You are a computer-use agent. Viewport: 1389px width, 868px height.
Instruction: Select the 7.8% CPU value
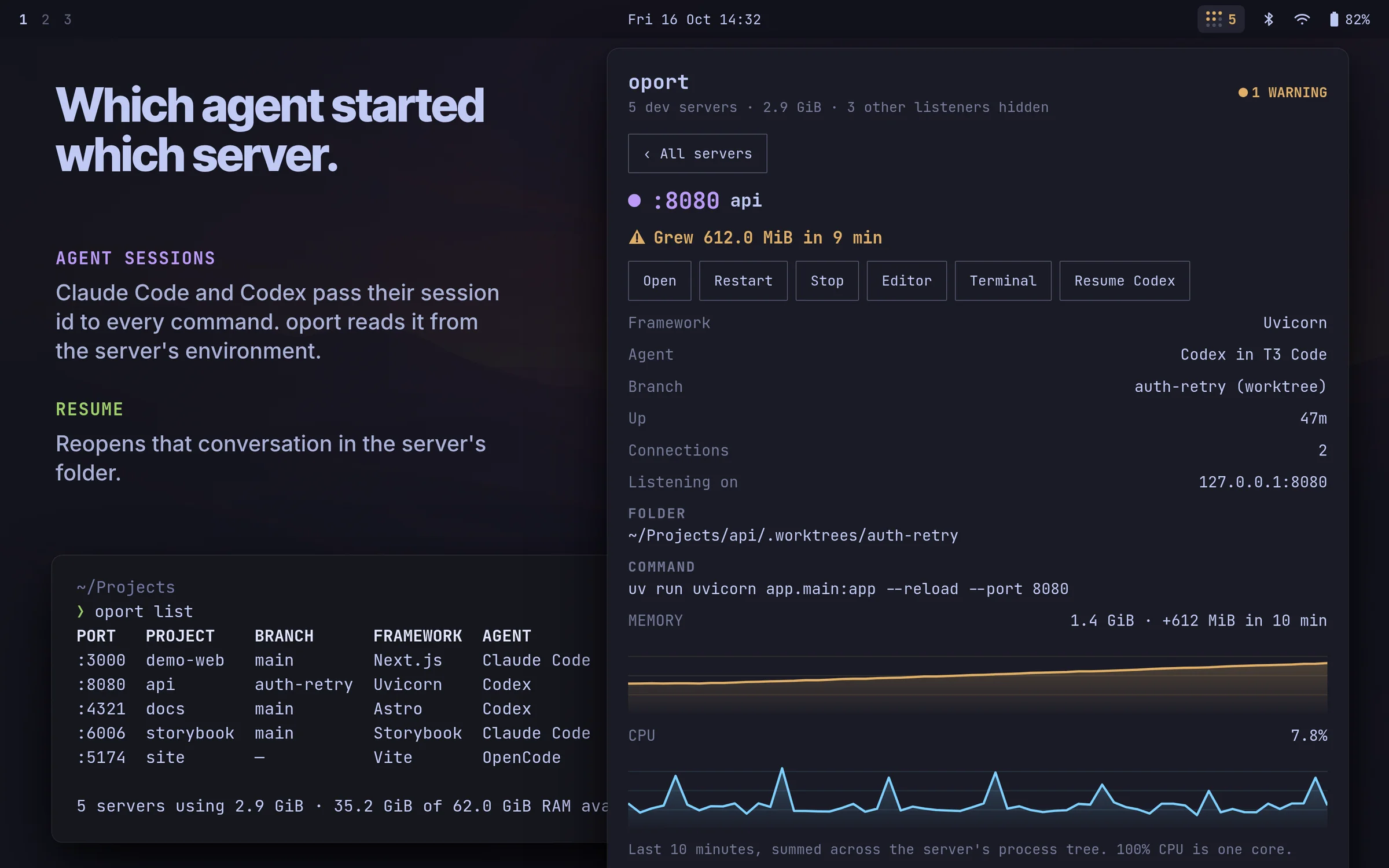pyautogui.click(x=1309, y=735)
